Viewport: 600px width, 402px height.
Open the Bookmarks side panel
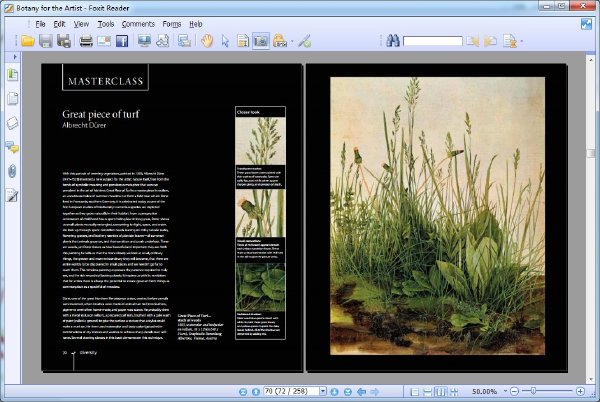(13, 74)
